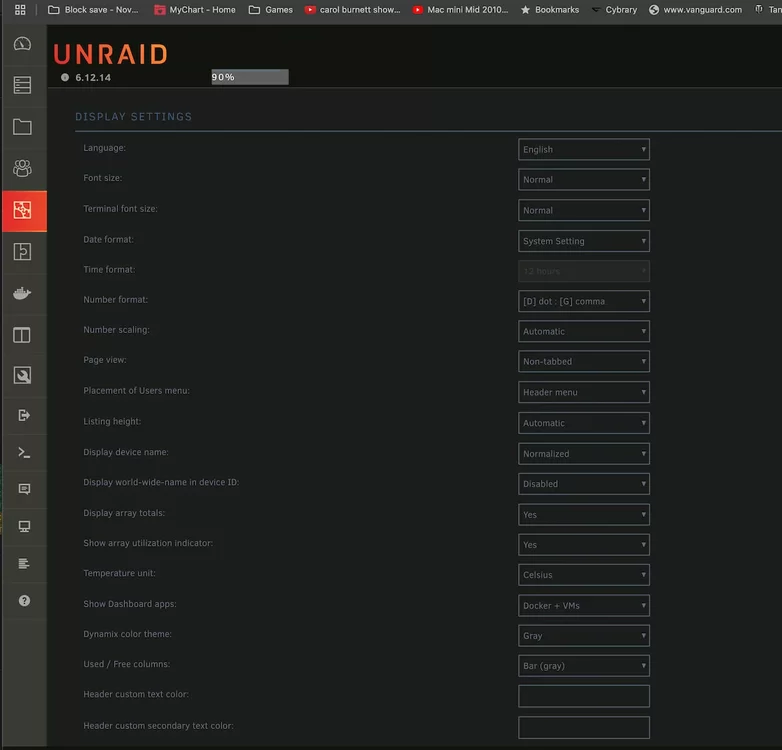Viewport: 782px width, 750px height.
Task: Click the browser apps grid icon
Action: tap(20, 9)
